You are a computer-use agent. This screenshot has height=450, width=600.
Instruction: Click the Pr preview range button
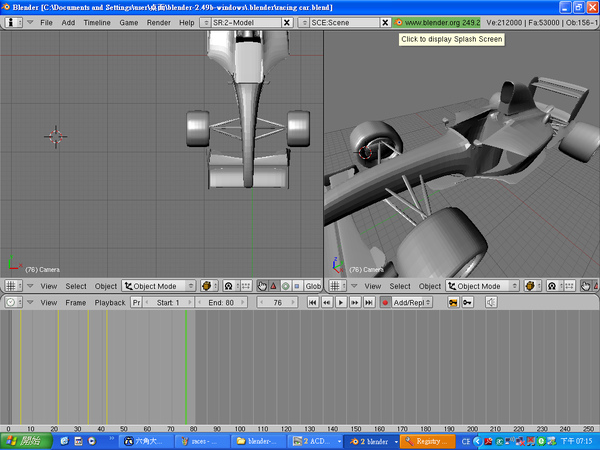point(136,302)
